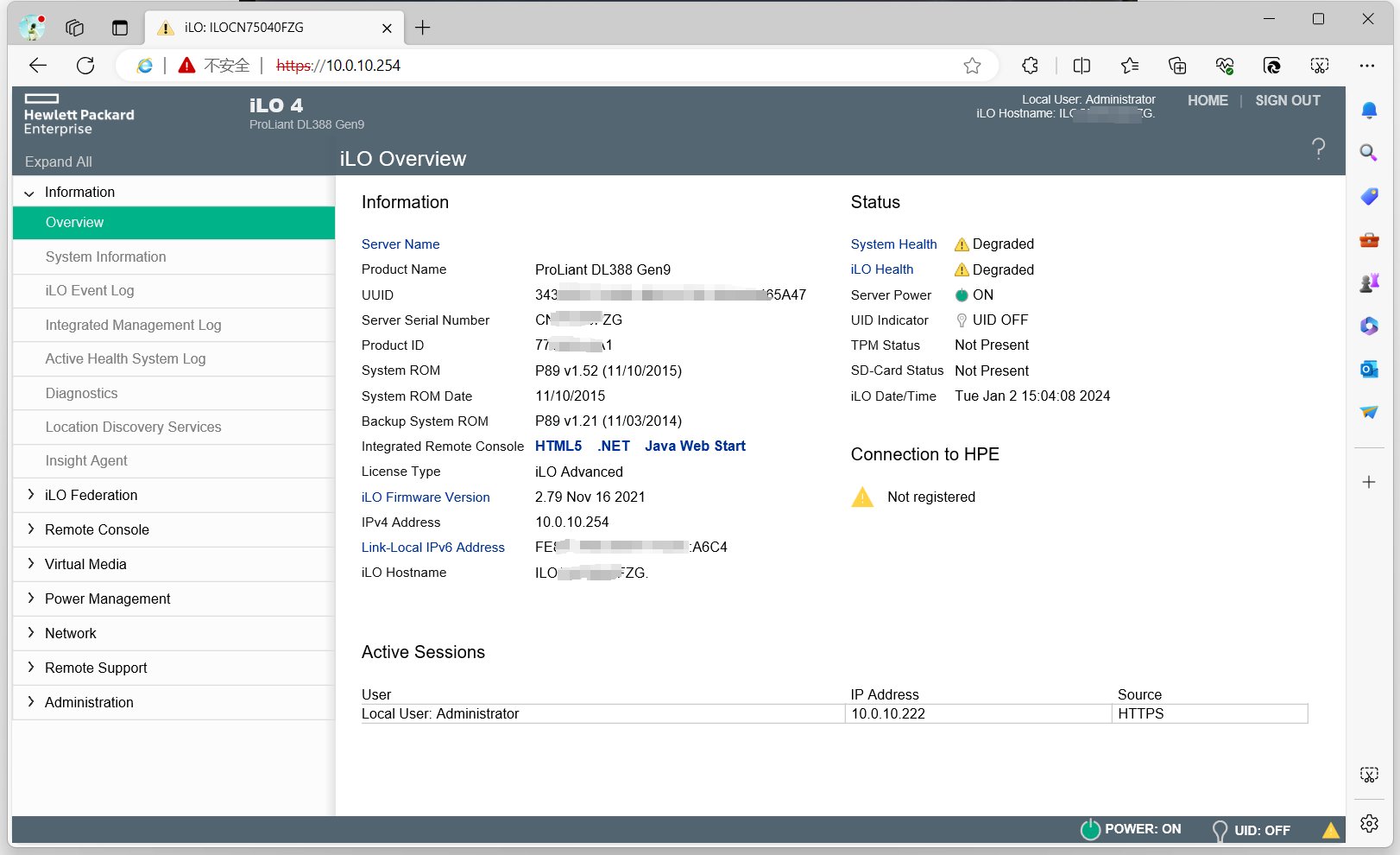The width and height of the screenshot is (1400, 855).
Task: Click the not secure warning icon
Action: [186, 66]
